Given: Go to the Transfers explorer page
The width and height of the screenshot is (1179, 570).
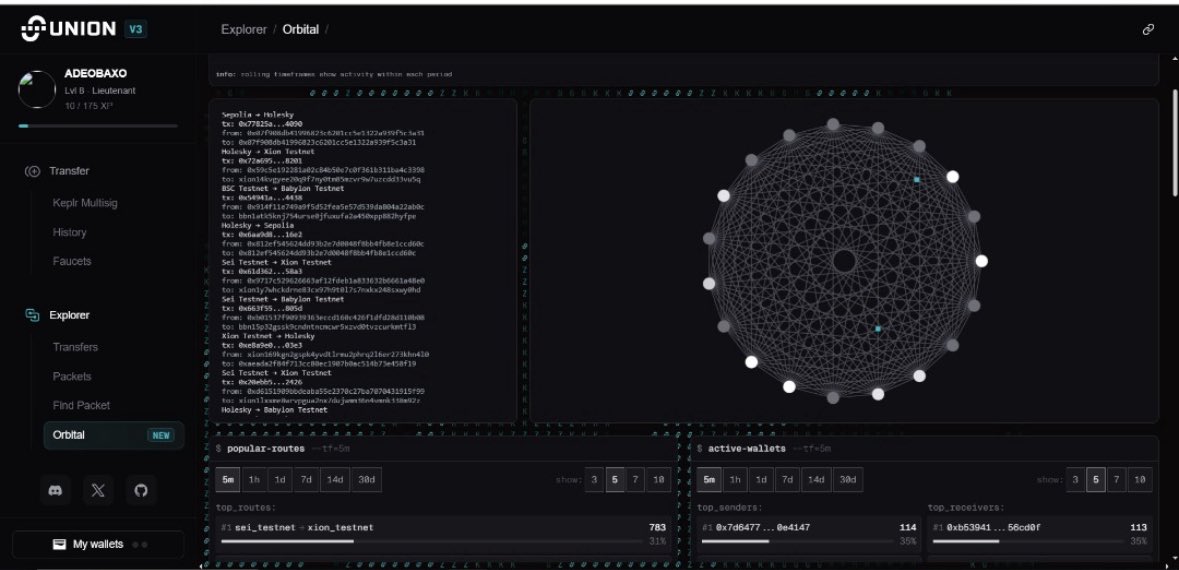Looking at the screenshot, I should [x=75, y=347].
